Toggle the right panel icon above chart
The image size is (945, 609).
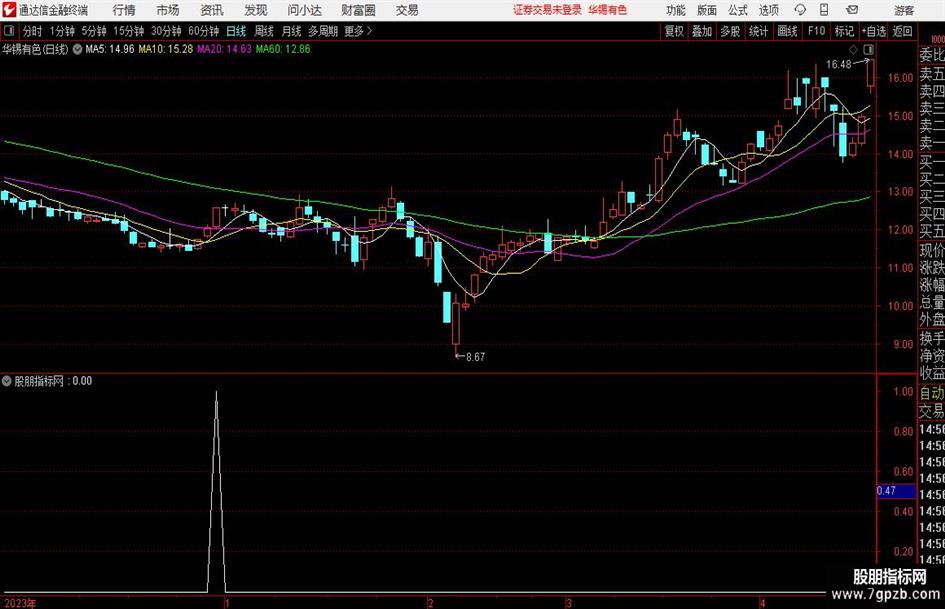coord(868,49)
